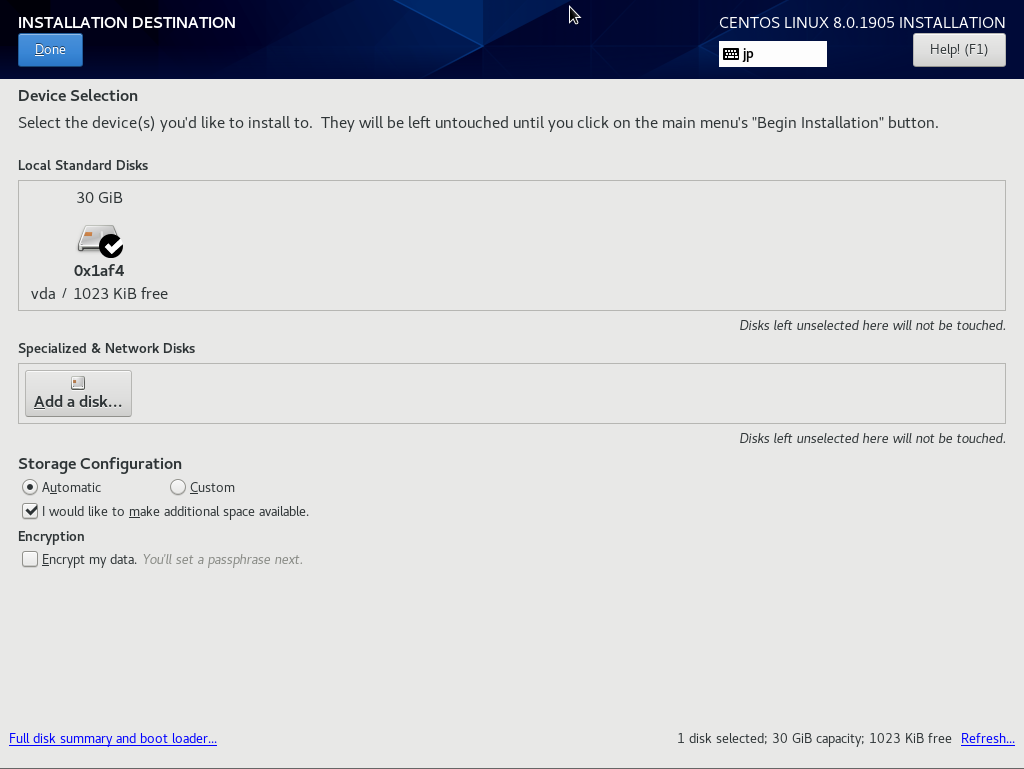
Task: Click the checkmark badge on the disk
Action: coord(112,245)
